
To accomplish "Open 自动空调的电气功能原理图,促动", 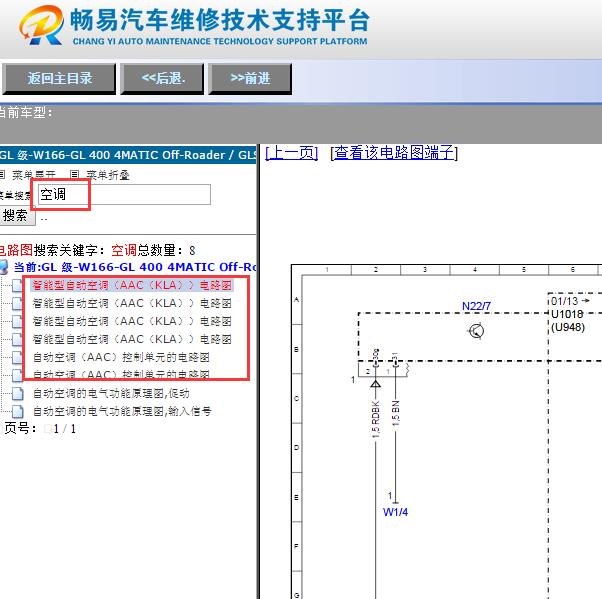I will pos(111,394).
